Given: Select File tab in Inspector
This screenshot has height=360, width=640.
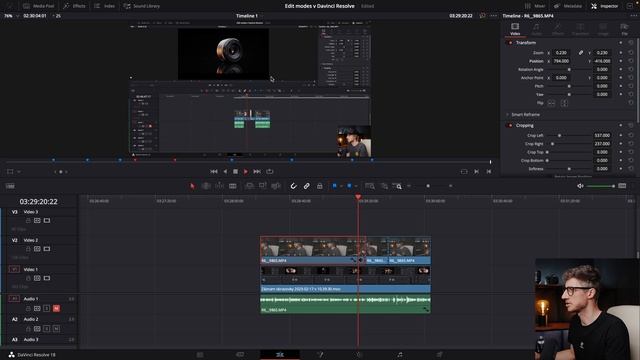Looking at the screenshot, I should click(x=624, y=29).
